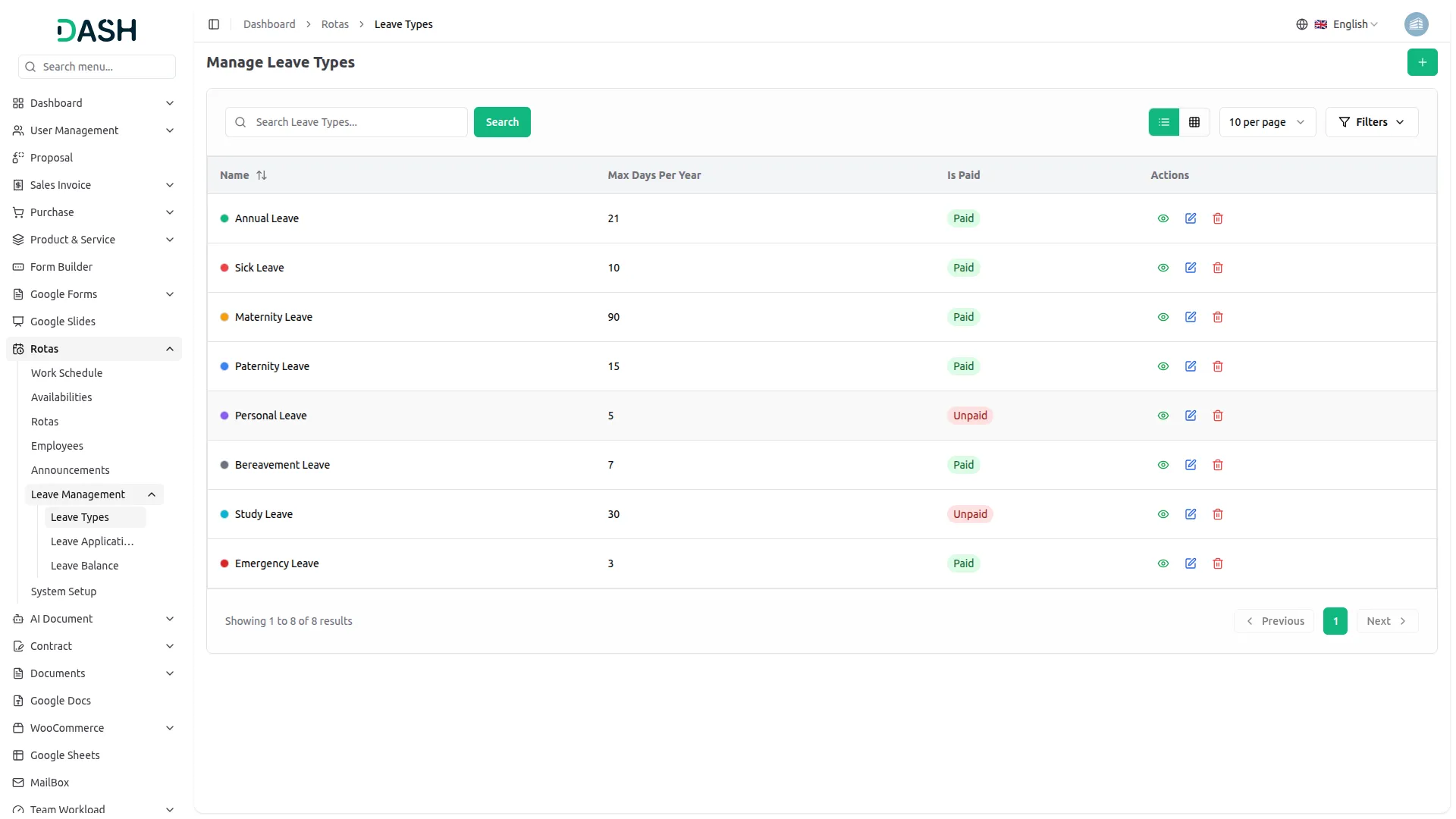
Task: Open edit icon for Study Leave
Action: (1190, 514)
